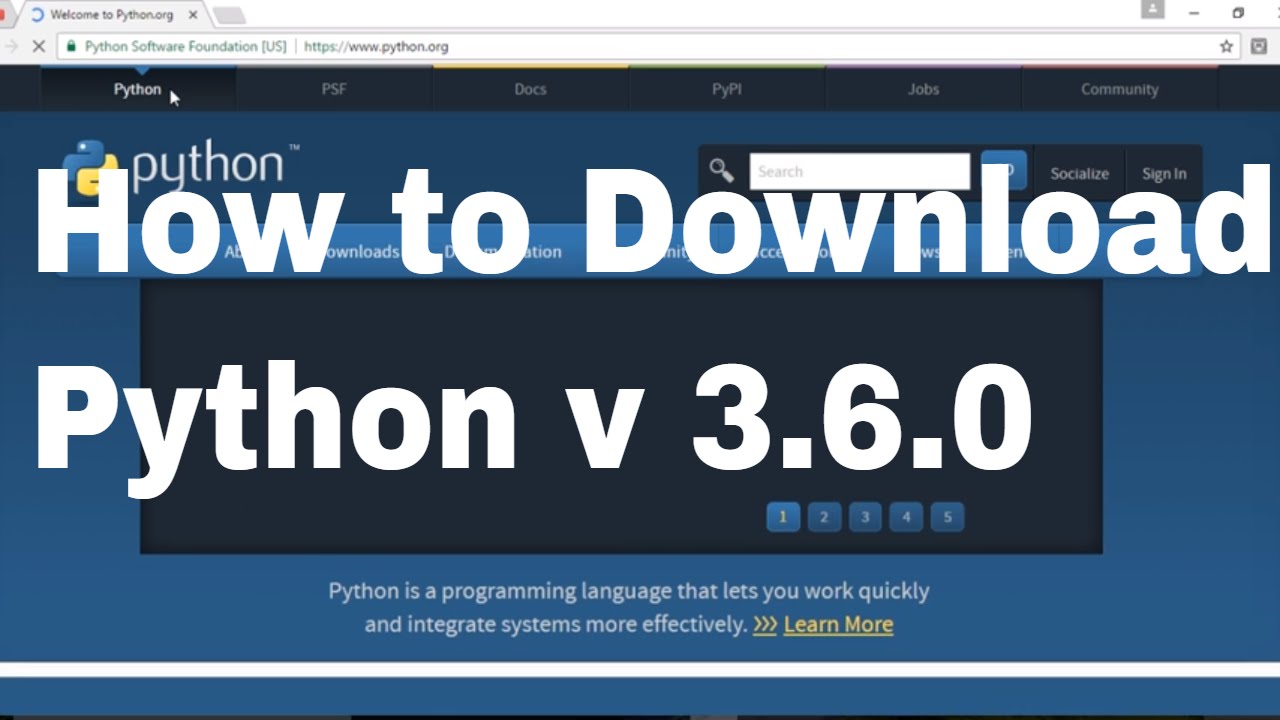Minimize the Chrome window
The width and height of the screenshot is (1280, 720).
[1194, 13]
